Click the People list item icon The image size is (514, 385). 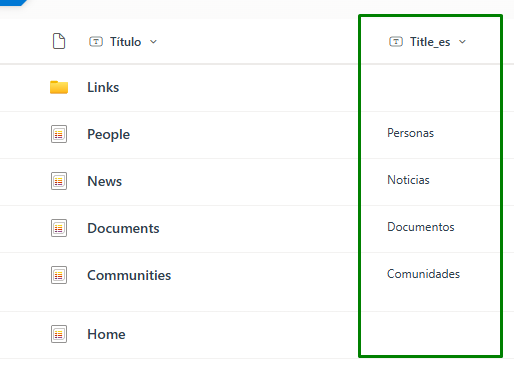[59, 134]
